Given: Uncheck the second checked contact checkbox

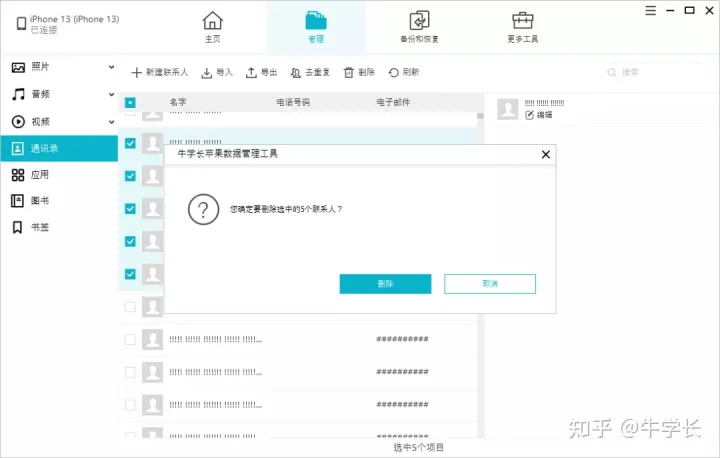Looking at the screenshot, I should tap(130, 176).
